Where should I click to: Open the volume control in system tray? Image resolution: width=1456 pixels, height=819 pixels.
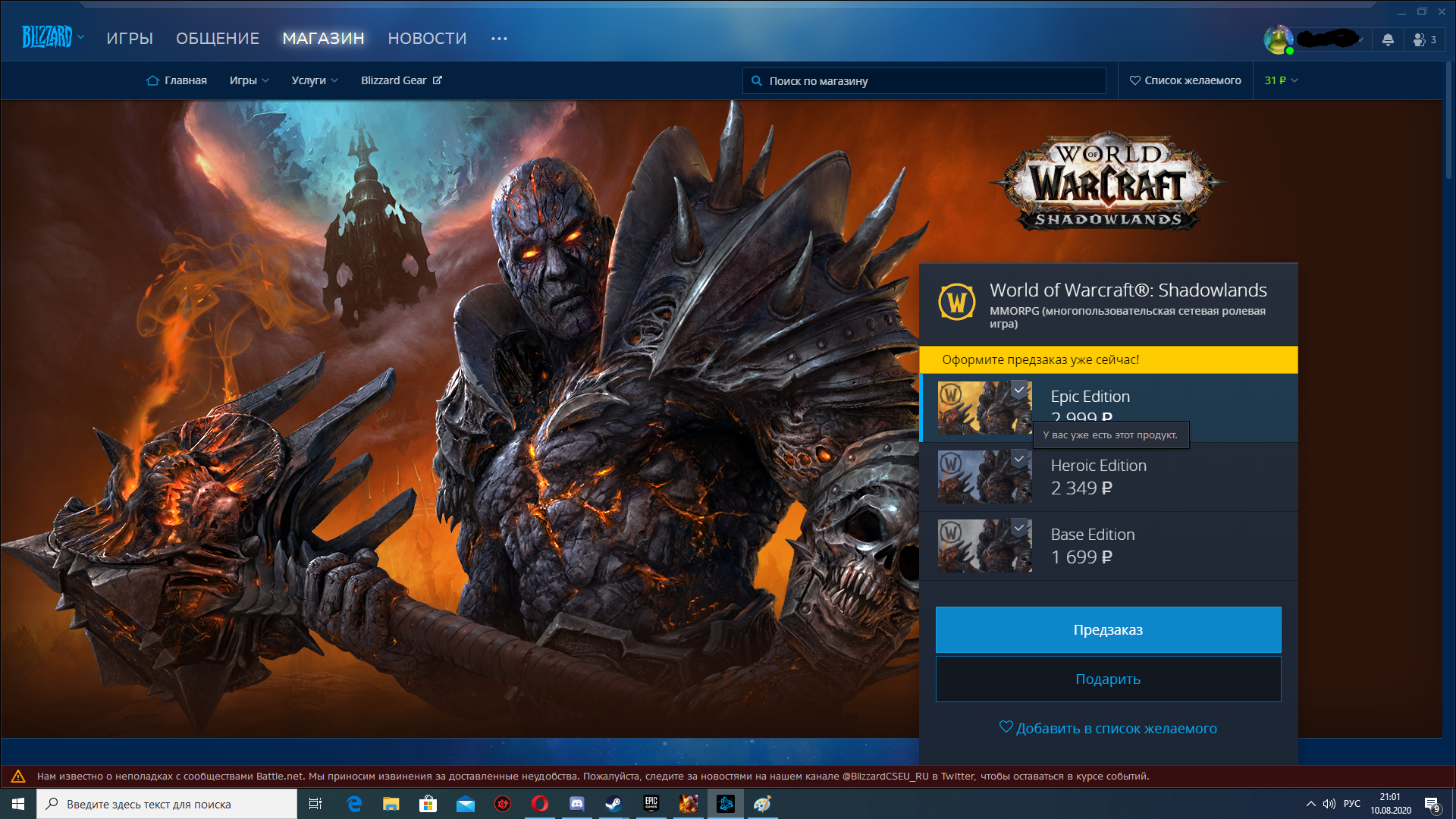[x=1329, y=804]
